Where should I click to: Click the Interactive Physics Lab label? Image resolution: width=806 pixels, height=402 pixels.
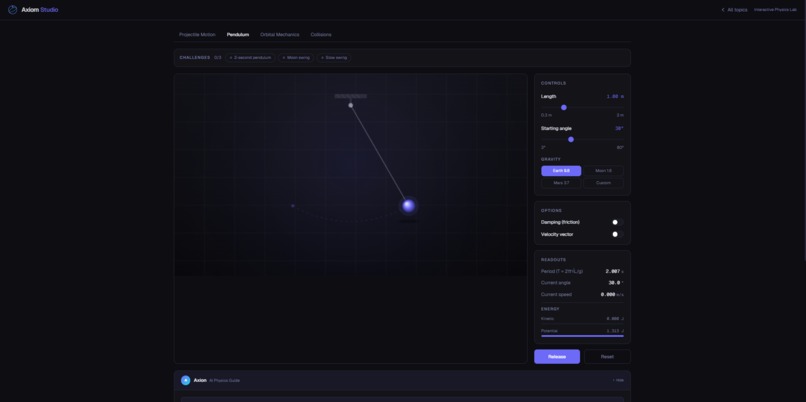click(775, 10)
